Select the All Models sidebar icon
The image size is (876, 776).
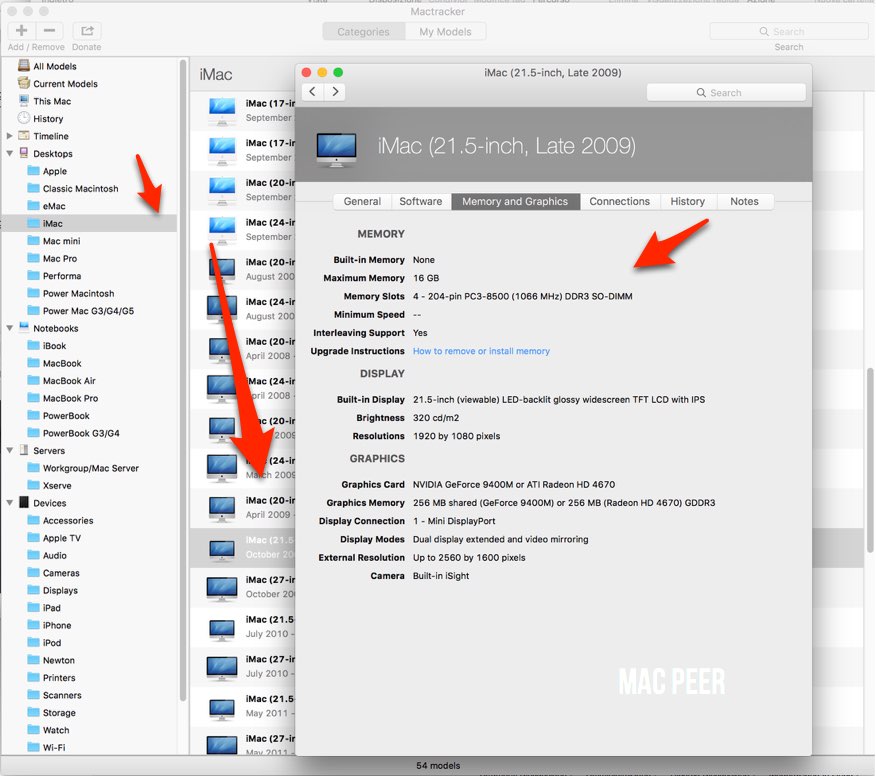click(x=23, y=65)
